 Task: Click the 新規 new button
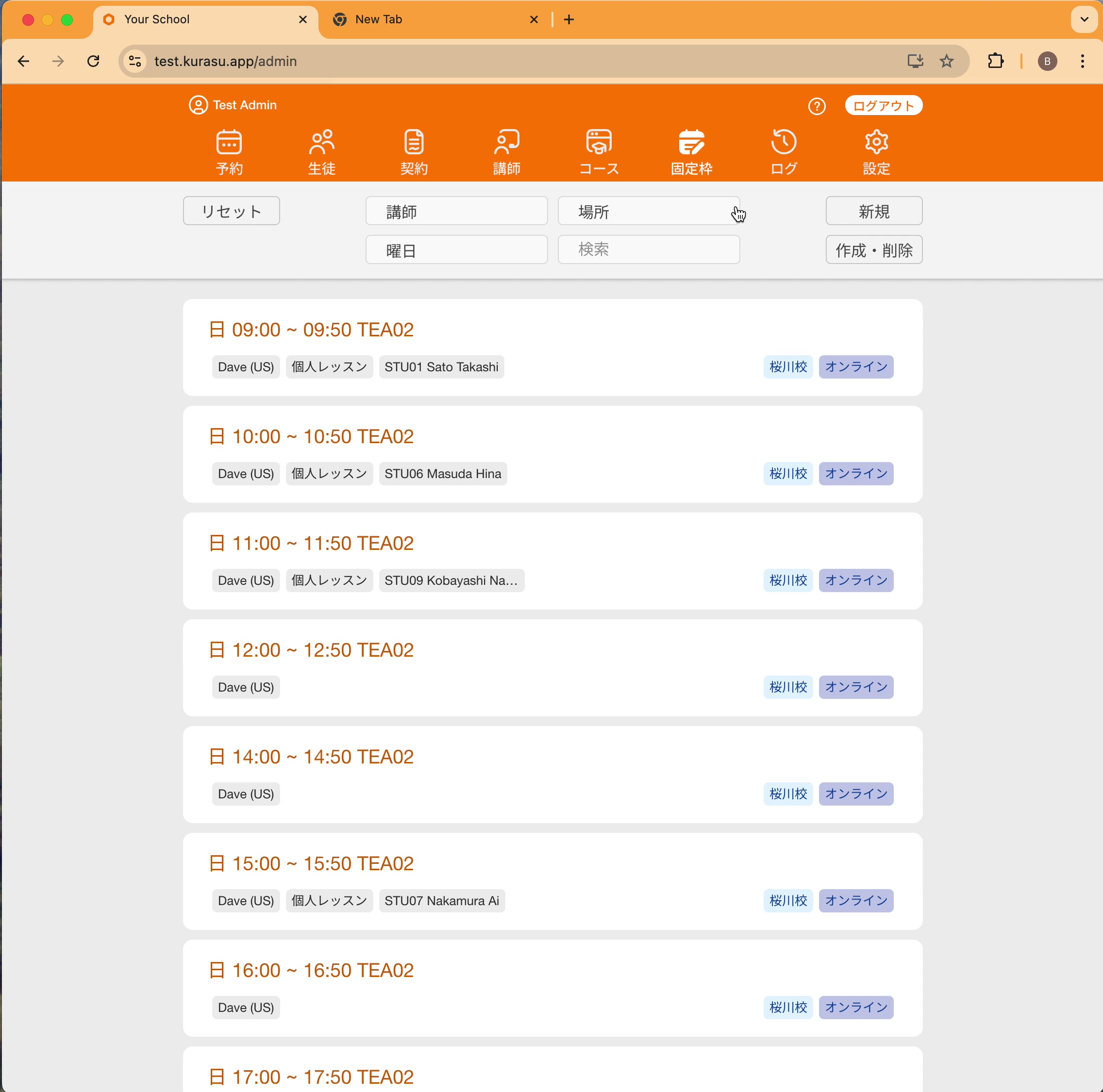[x=873, y=211]
